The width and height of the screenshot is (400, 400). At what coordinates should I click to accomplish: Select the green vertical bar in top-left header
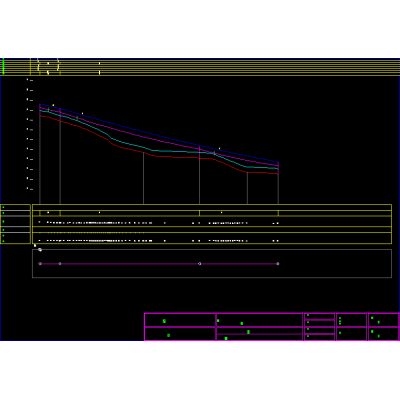tap(3, 66)
